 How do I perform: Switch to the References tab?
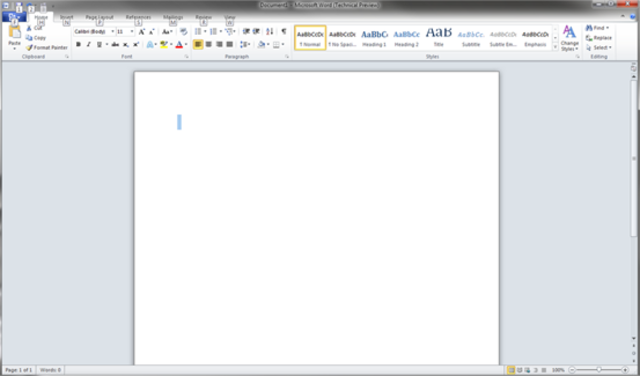coord(138,17)
